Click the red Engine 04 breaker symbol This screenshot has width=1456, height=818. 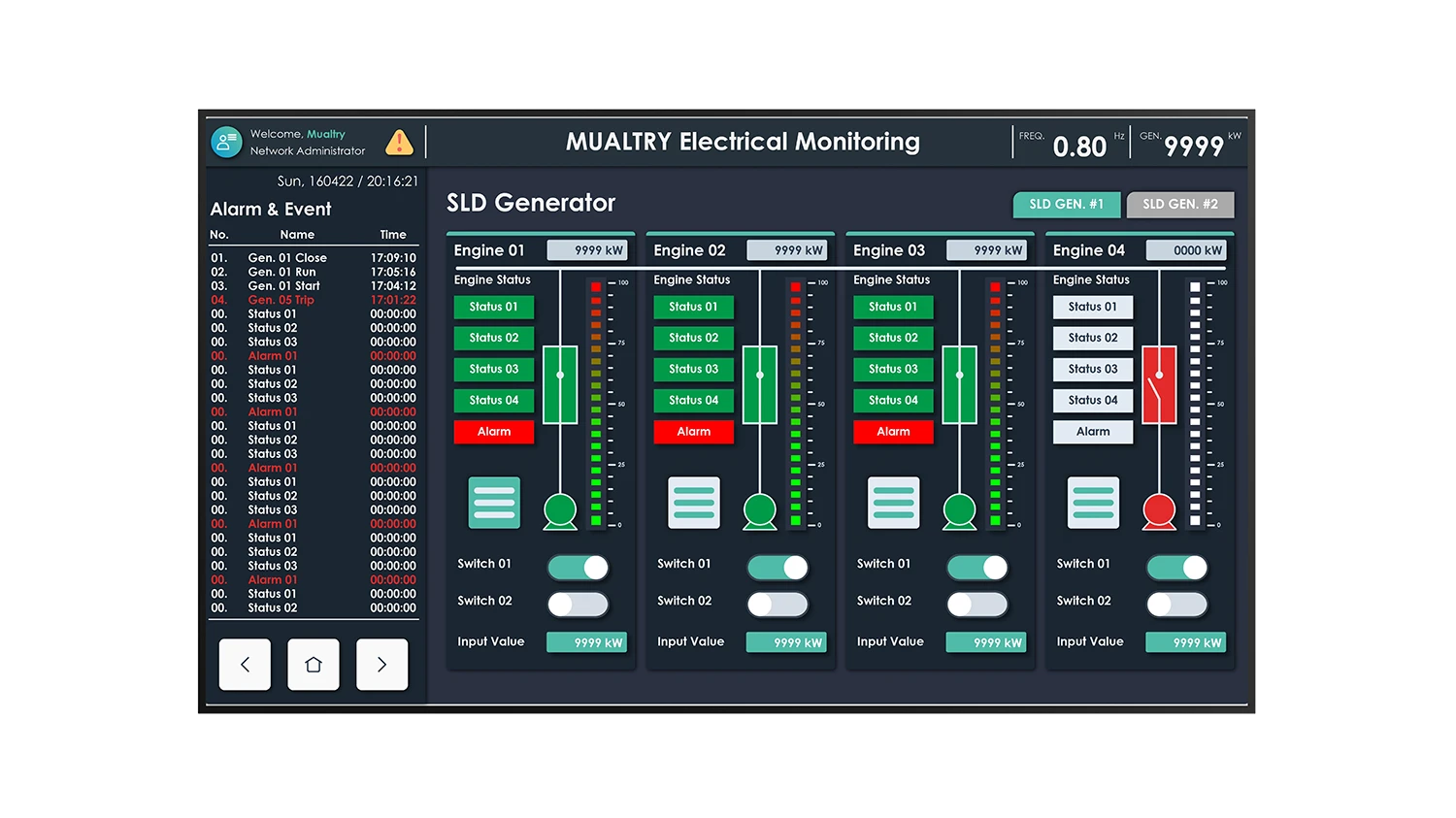1159,384
